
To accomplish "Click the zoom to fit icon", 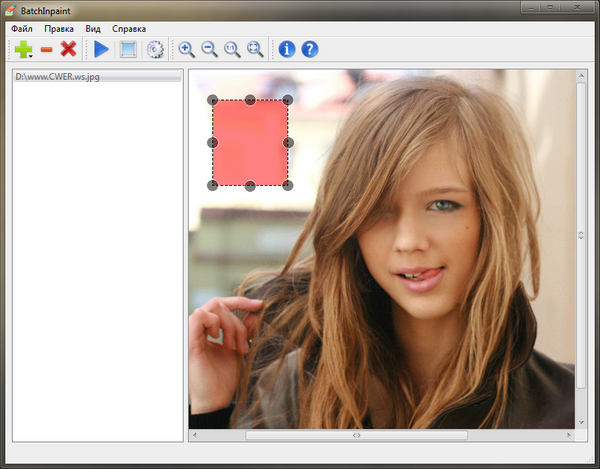I will click(x=255, y=49).
